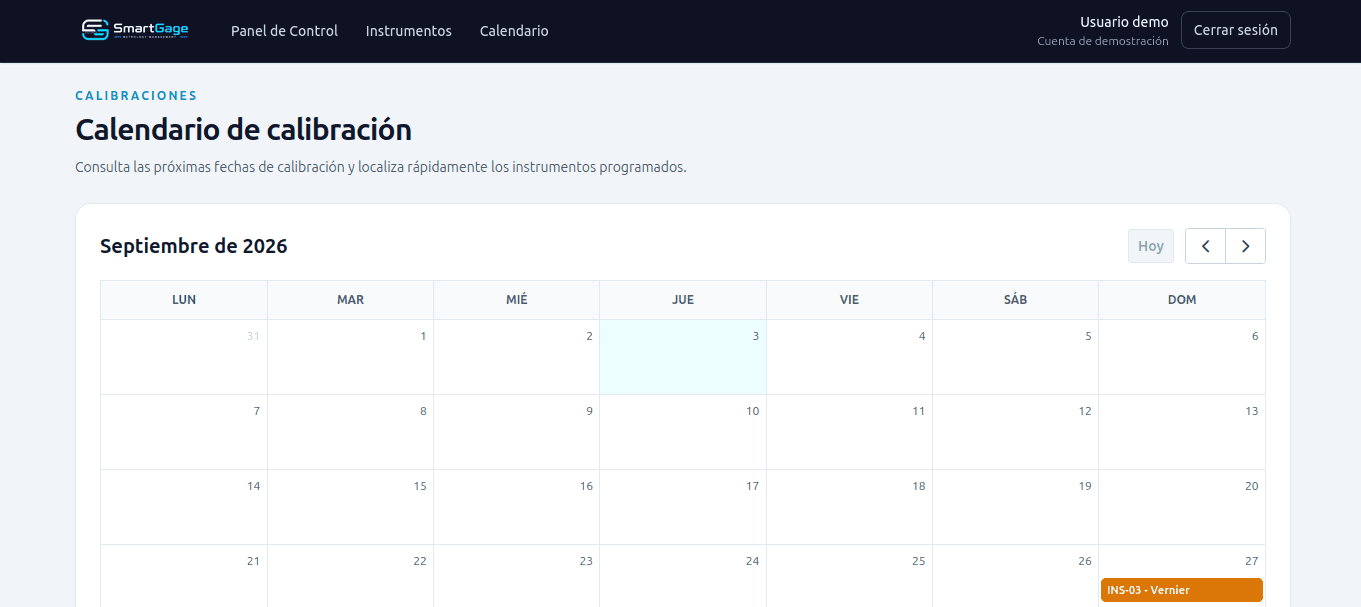The width and height of the screenshot is (1361, 607).
Task: Click day number 25
Action: point(919,561)
